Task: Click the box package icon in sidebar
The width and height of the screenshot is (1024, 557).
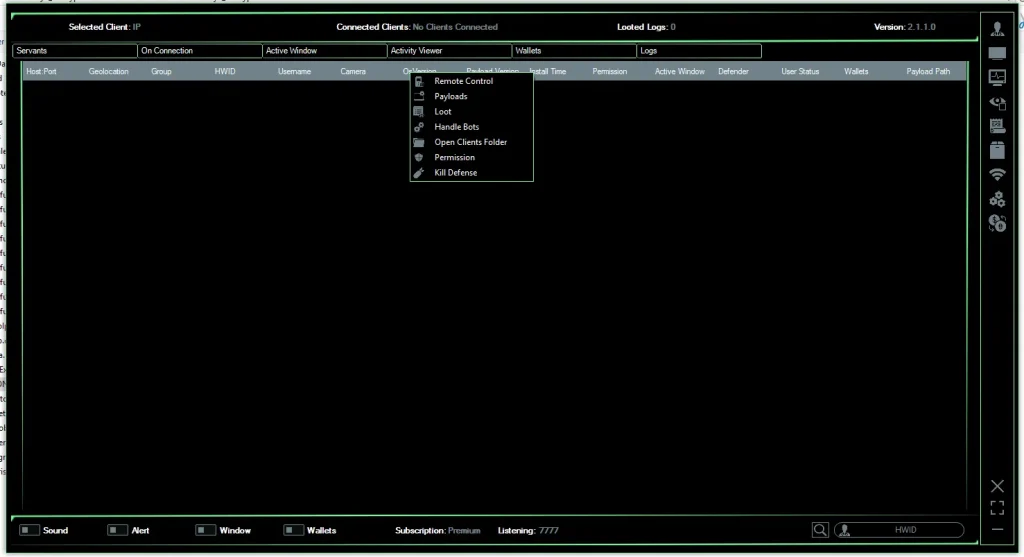Action: pyautogui.click(x=997, y=151)
